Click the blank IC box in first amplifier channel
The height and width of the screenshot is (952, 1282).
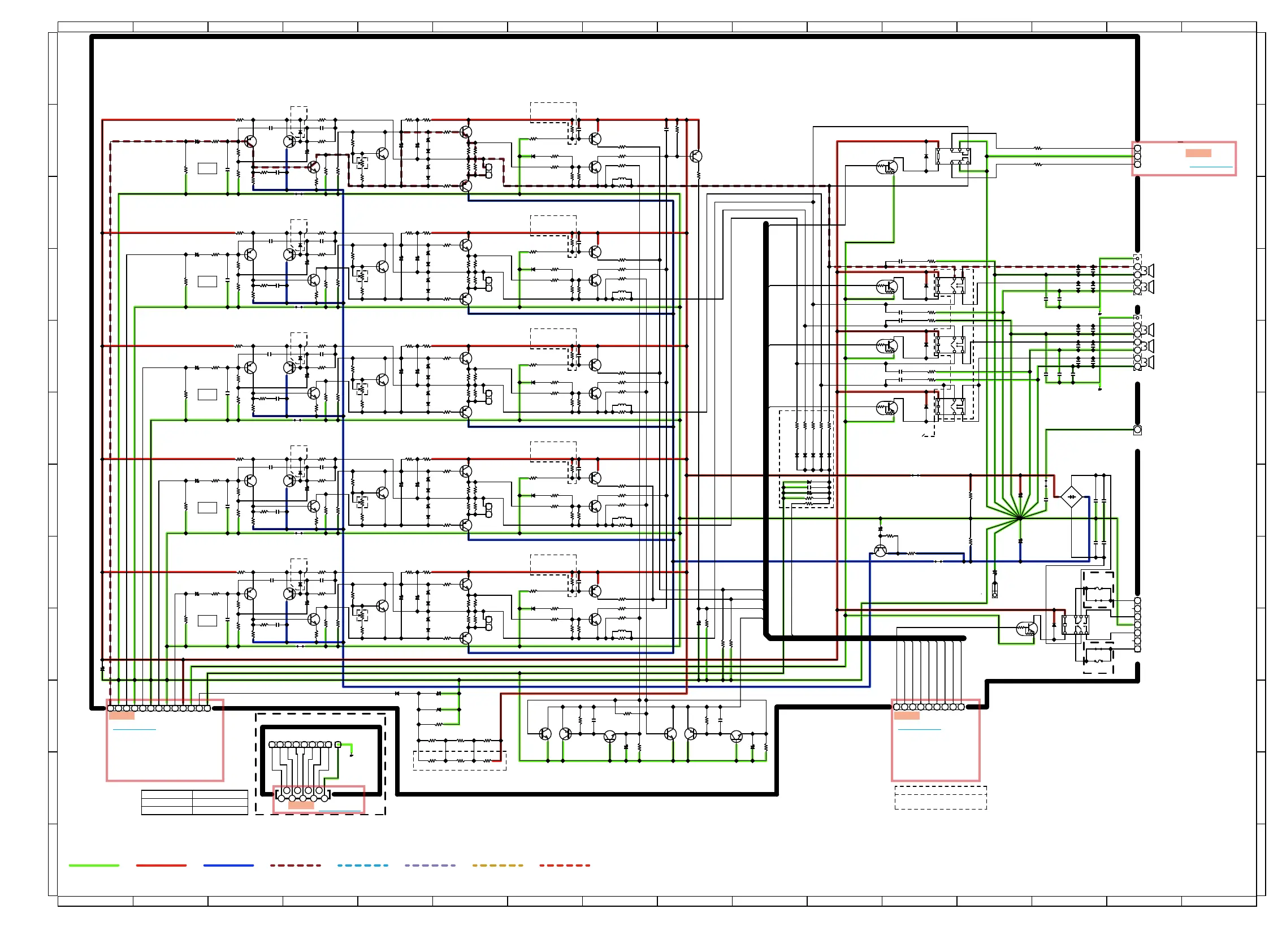coord(207,168)
